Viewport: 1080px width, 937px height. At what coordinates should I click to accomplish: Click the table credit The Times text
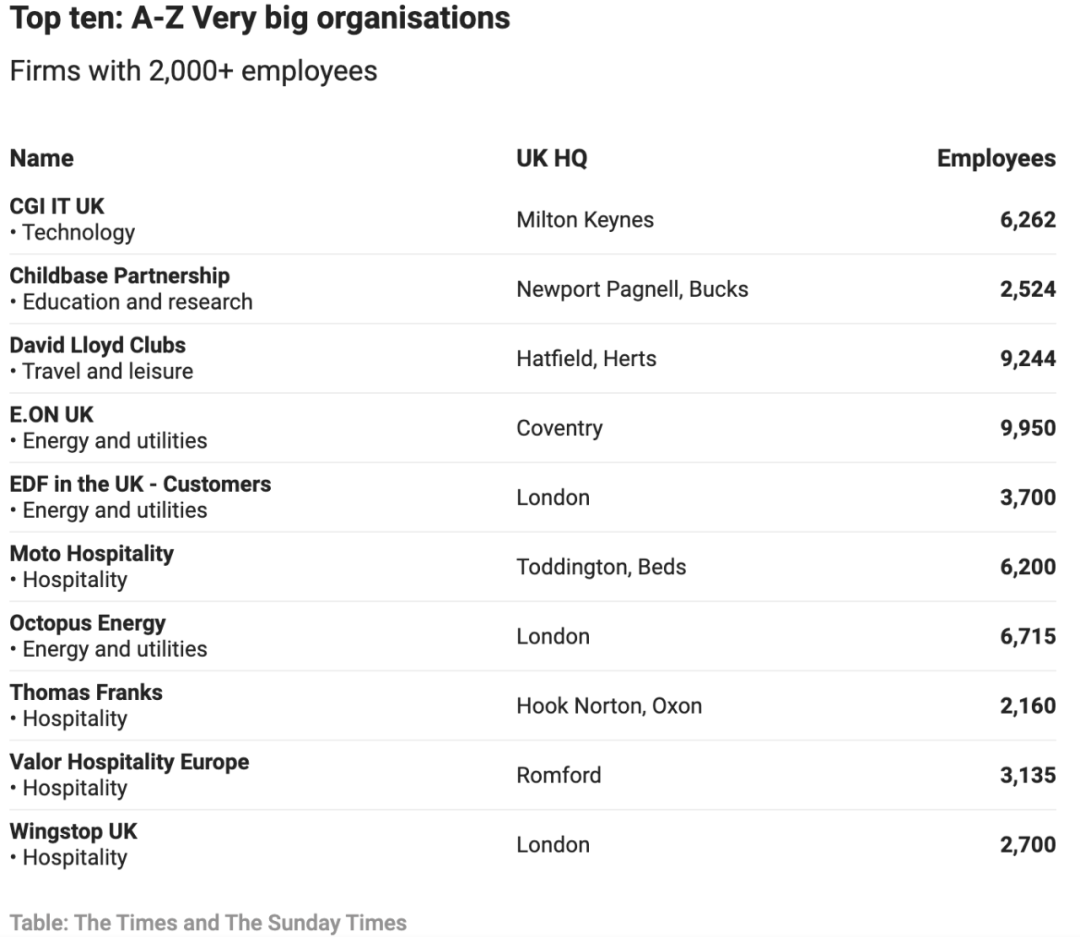[208, 923]
